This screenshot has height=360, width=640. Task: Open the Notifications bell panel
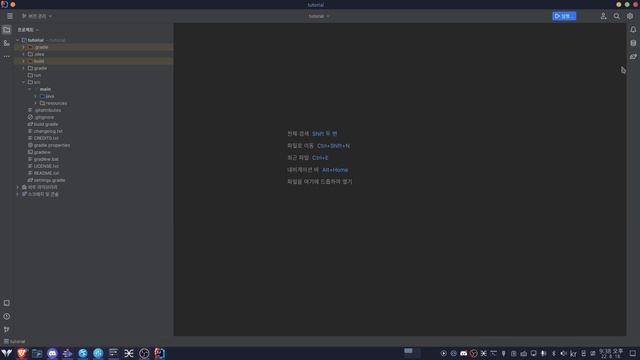point(633,29)
